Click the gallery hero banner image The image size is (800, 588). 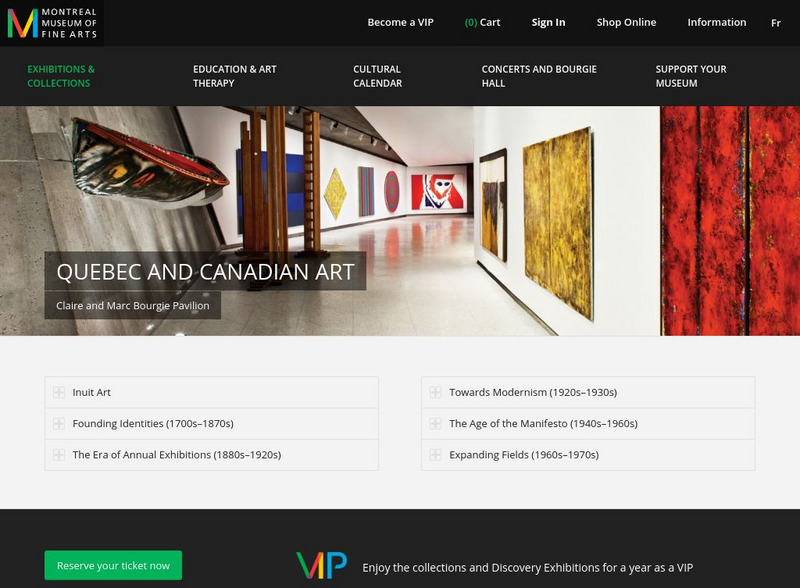pyautogui.click(x=400, y=220)
